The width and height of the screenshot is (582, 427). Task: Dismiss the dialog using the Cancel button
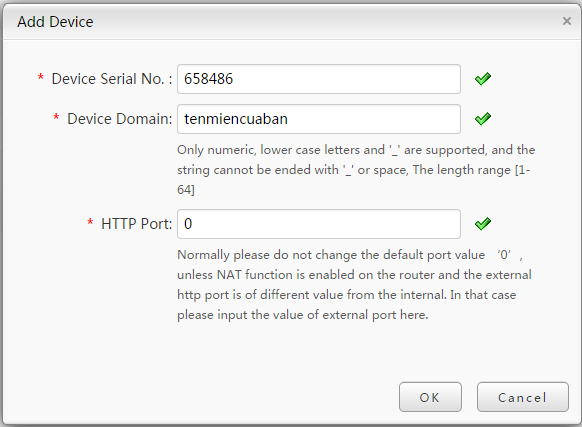tap(523, 397)
